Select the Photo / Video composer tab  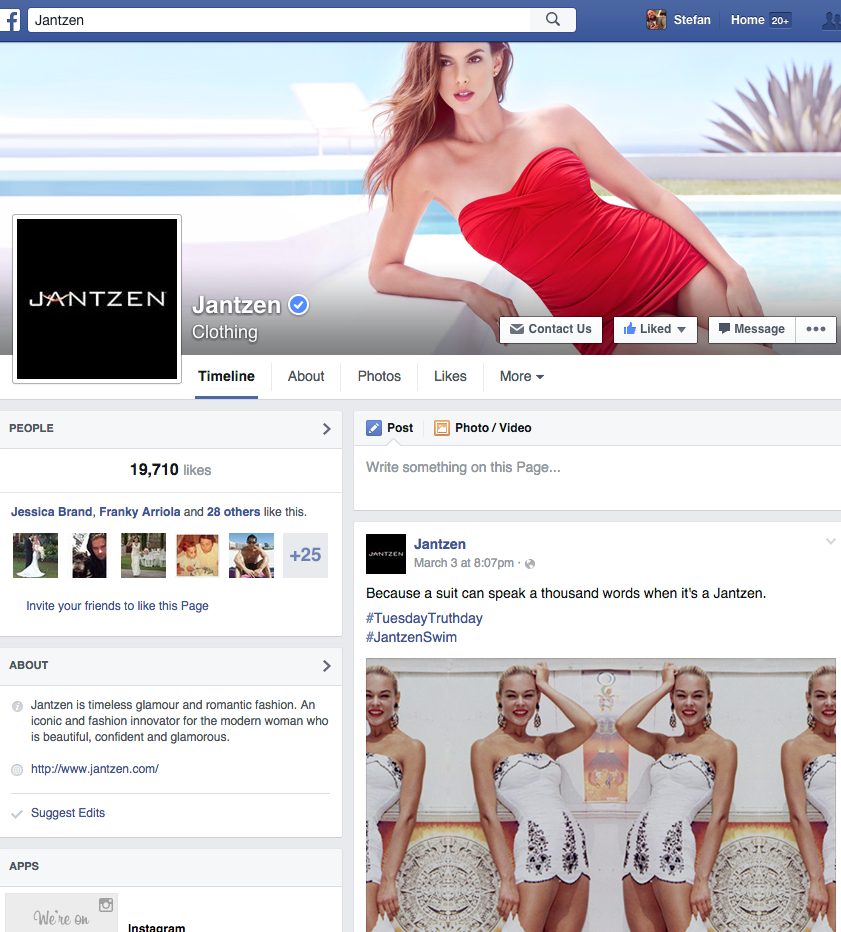[483, 428]
